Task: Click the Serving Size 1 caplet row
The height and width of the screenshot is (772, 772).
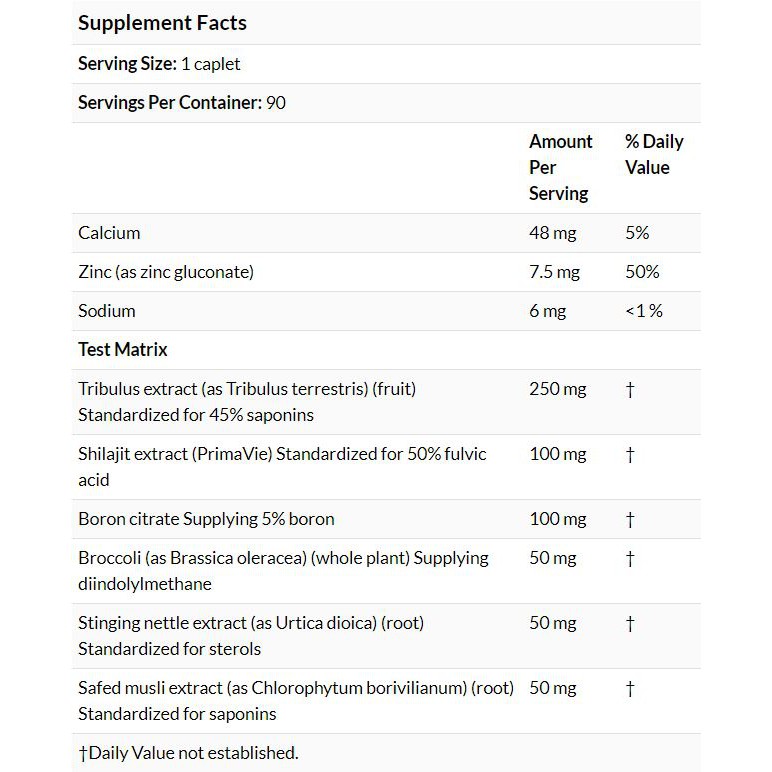Action: (159, 64)
